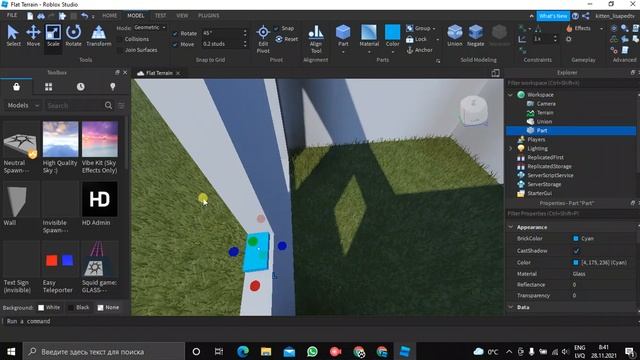Click the Run a command bar
The height and width of the screenshot is (360, 640).
tap(320, 321)
